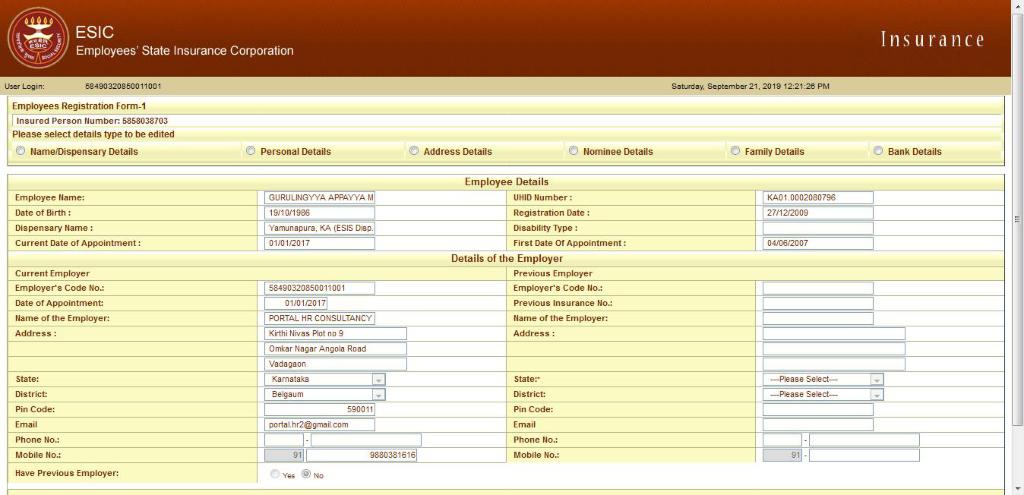Click the date and time text

click(750, 86)
